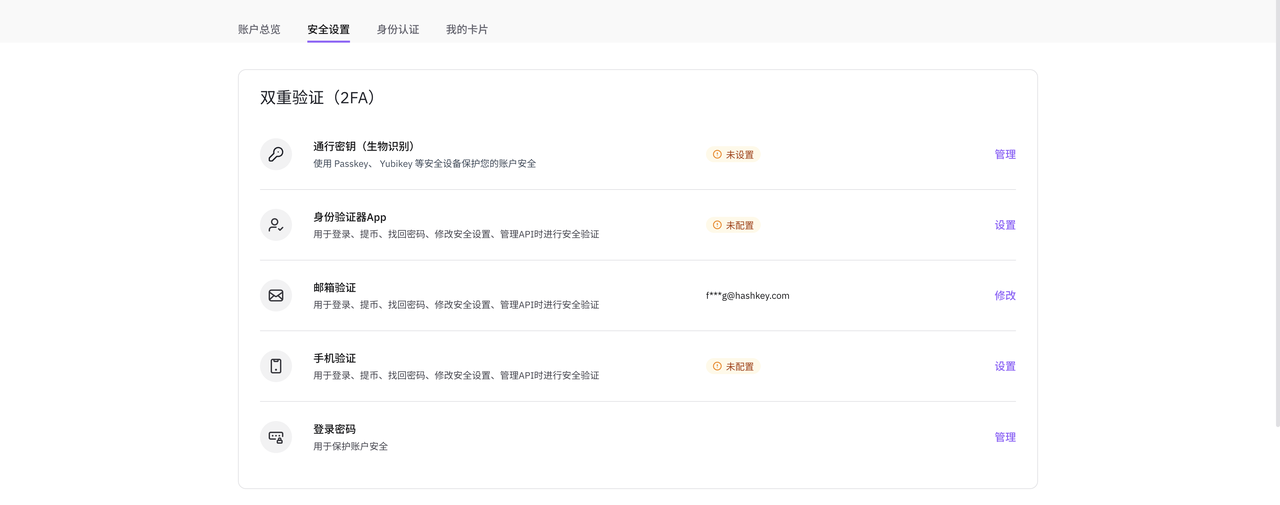Click the 未设置 warning badge for passkey
The height and width of the screenshot is (505, 1280).
pyautogui.click(x=733, y=155)
